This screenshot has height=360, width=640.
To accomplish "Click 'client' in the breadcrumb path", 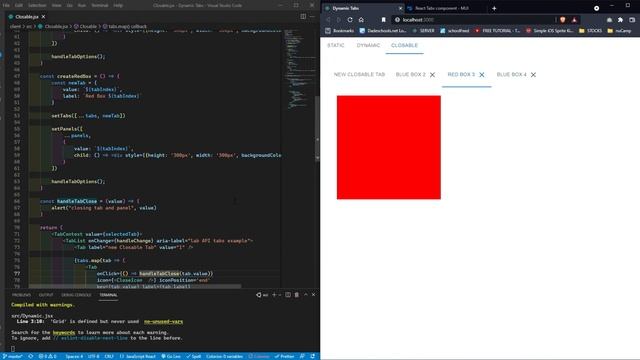I will coord(15,26).
